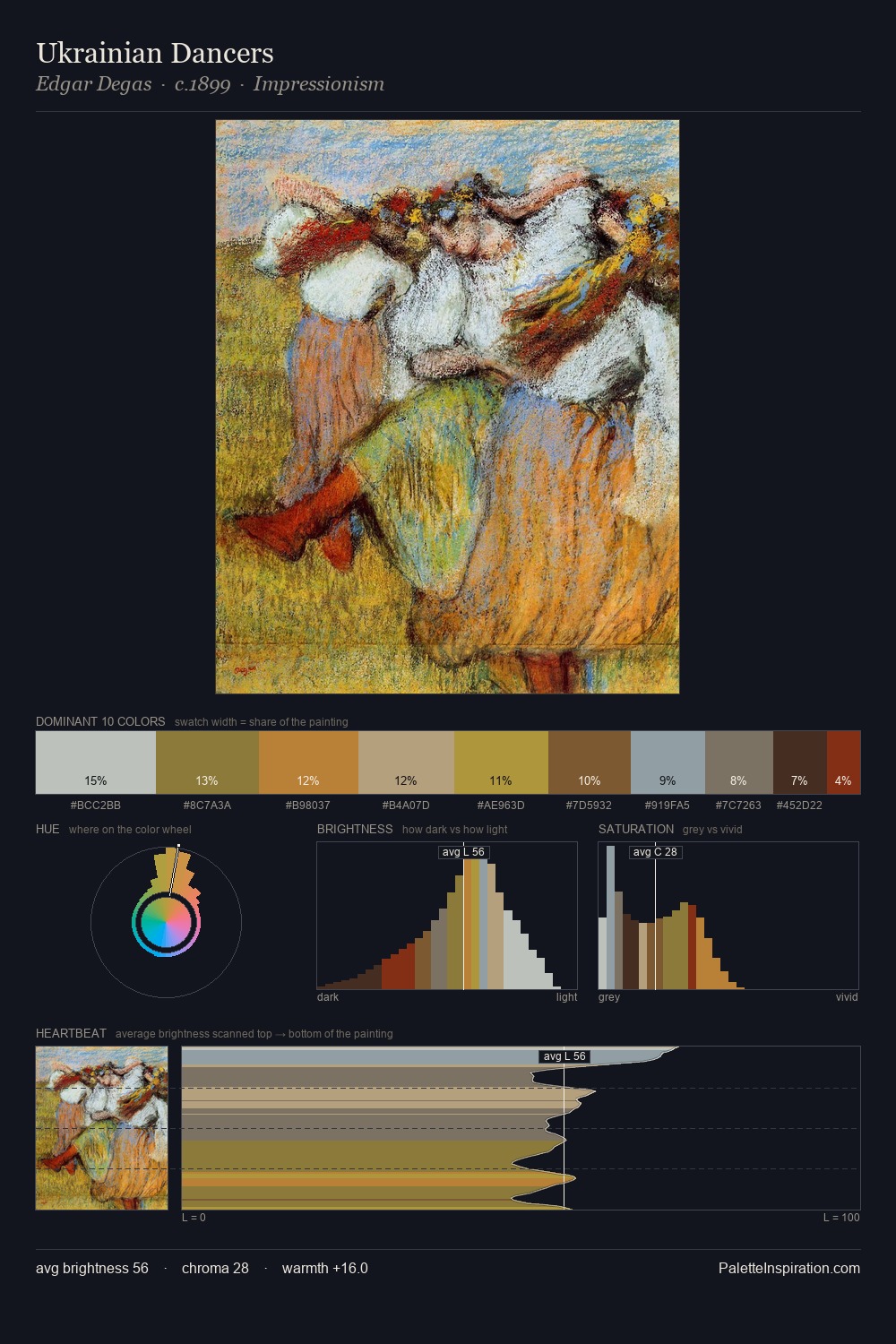Click the #7D5932 brown swatch

click(x=590, y=762)
